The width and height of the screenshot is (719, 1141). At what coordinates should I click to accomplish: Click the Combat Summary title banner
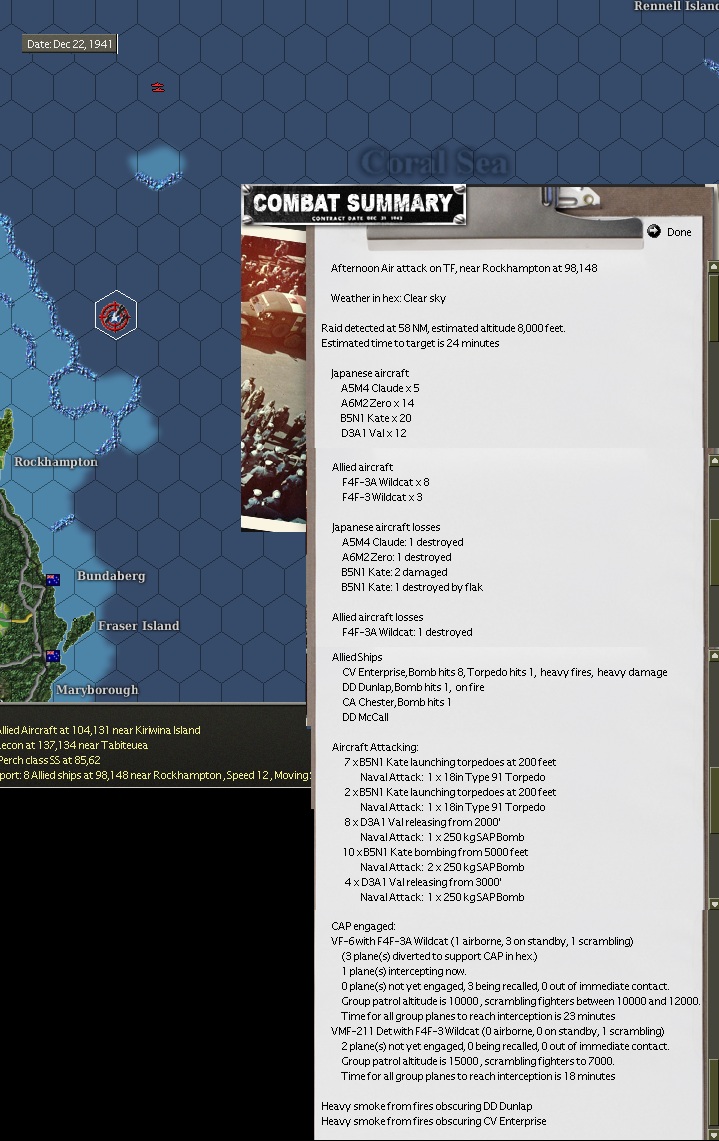pyautogui.click(x=354, y=204)
